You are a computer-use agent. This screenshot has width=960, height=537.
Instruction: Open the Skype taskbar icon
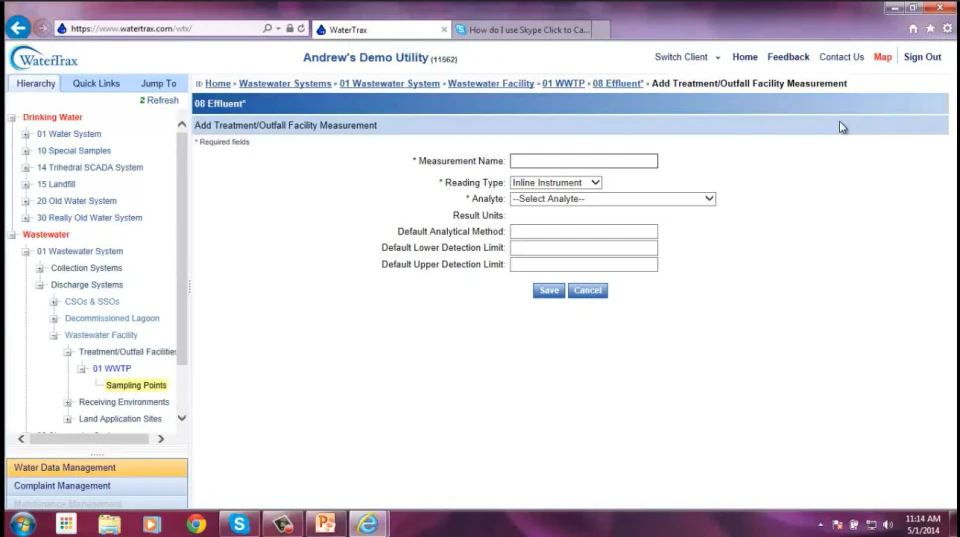(x=239, y=524)
